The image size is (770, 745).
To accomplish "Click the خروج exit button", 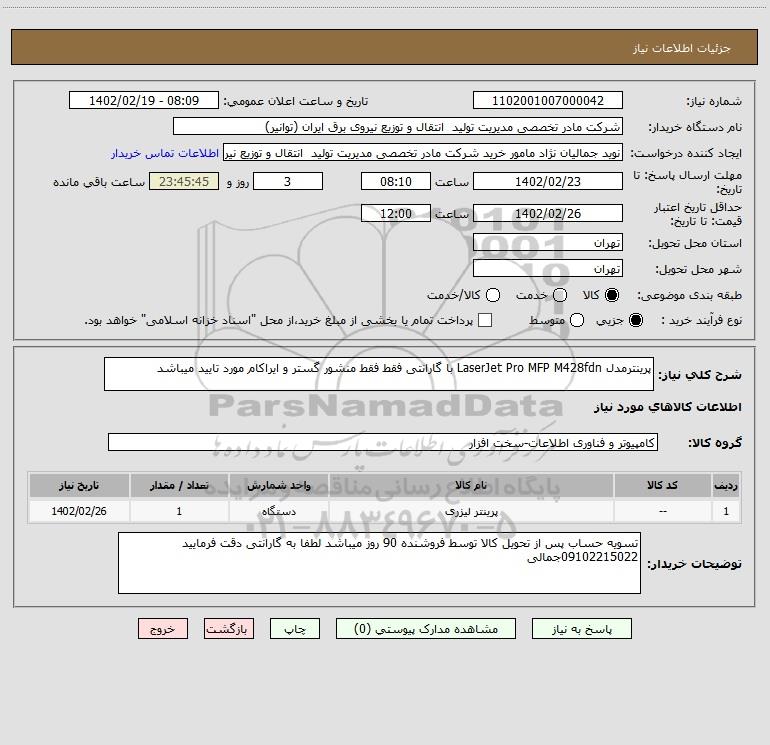I will 163,629.
